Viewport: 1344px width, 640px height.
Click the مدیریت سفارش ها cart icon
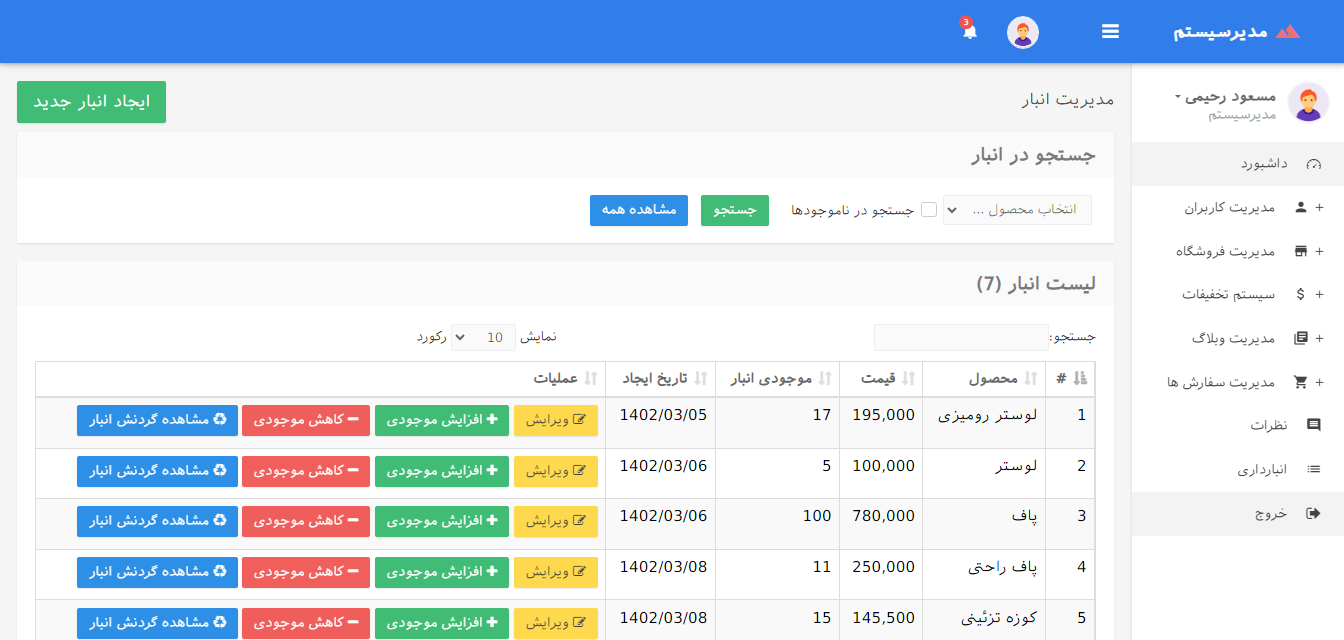1300,382
